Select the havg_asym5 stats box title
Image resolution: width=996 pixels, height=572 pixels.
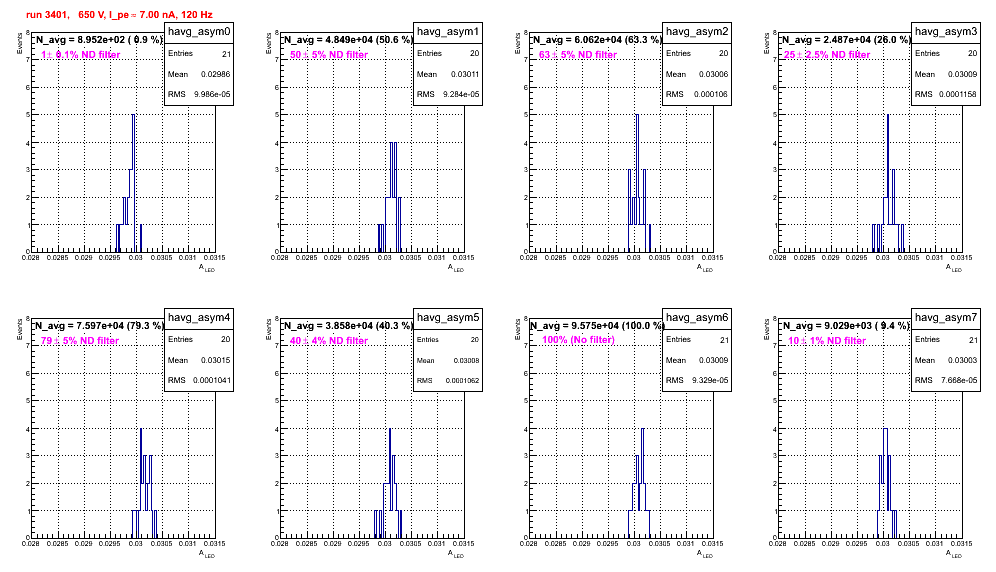pos(448,318)
